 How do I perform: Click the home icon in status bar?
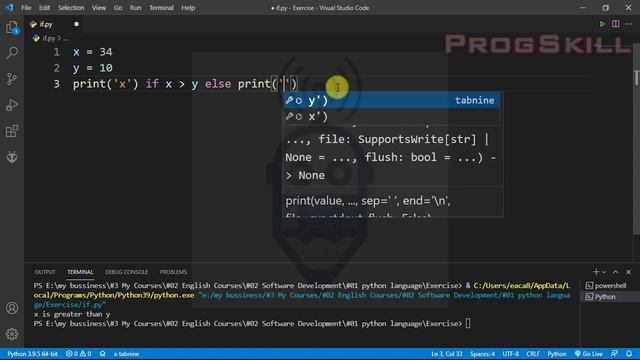click(102, 353)
